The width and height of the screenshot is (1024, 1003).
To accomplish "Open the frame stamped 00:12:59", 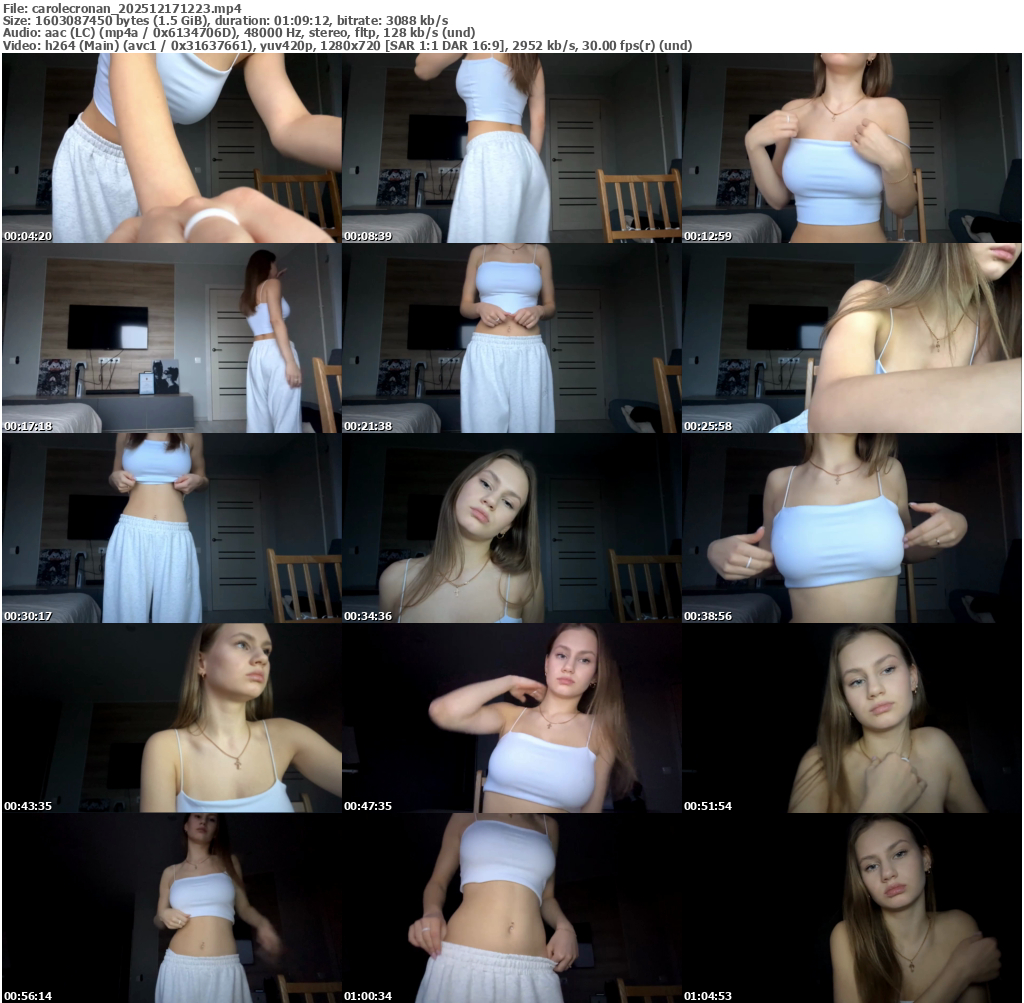I will tap(852, 148).
